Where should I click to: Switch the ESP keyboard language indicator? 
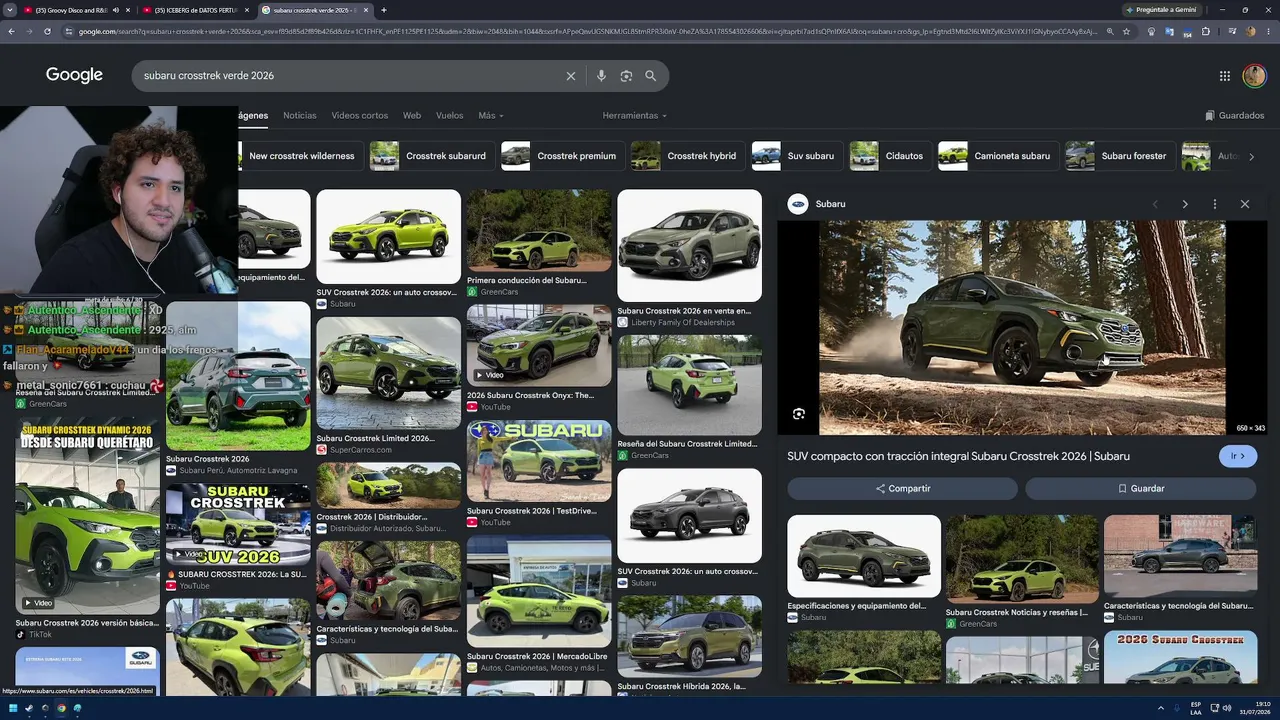pyautogui.click(x=1196, y=709)
